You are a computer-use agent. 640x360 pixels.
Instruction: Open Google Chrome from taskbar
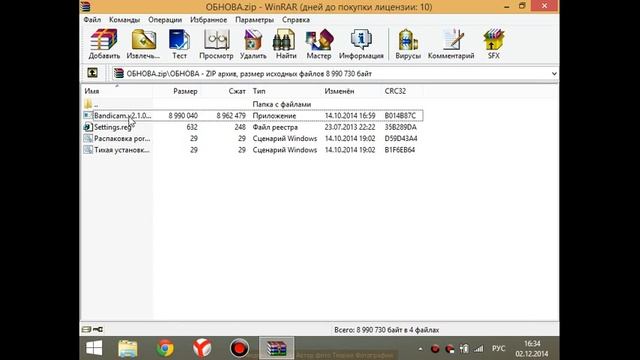[165, 348]
